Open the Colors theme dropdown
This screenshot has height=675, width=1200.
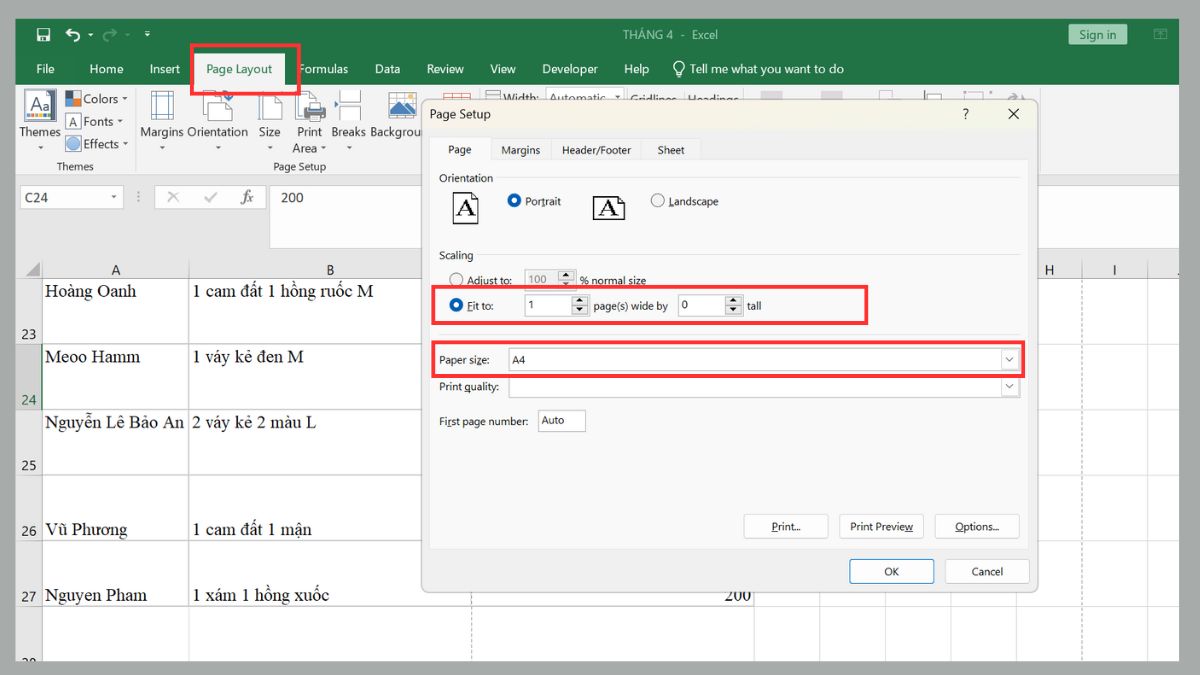coord(97,99)
